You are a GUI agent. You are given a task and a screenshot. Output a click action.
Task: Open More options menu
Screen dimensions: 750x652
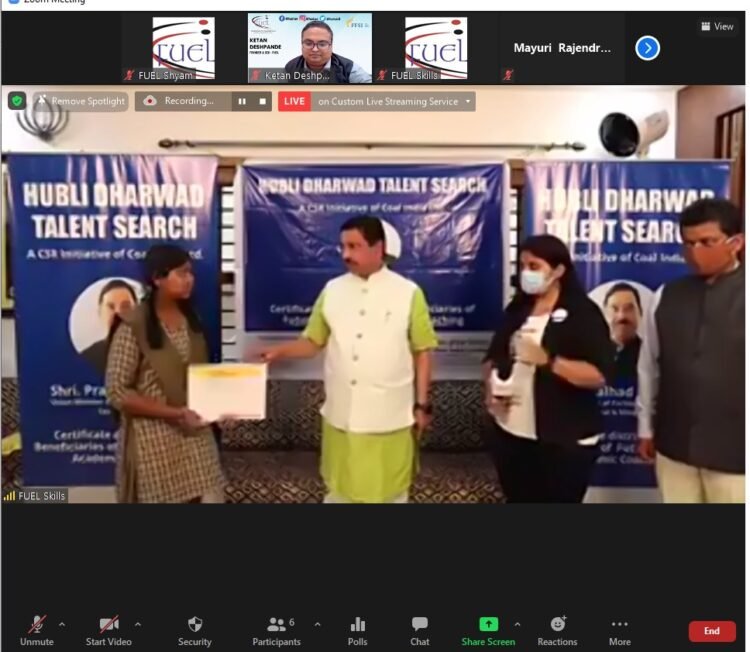click(620, 631)
